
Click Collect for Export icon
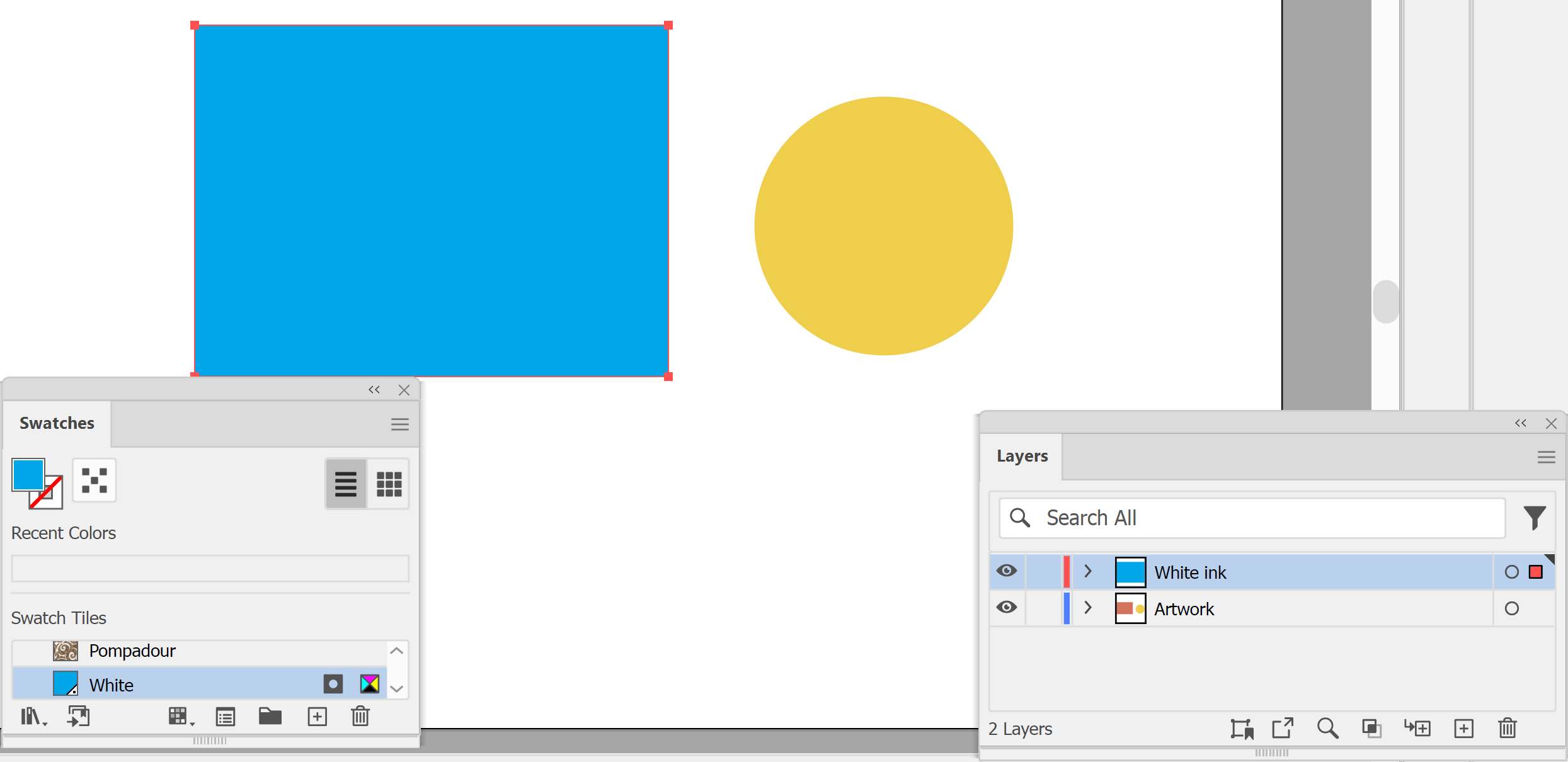point(1242,729)
